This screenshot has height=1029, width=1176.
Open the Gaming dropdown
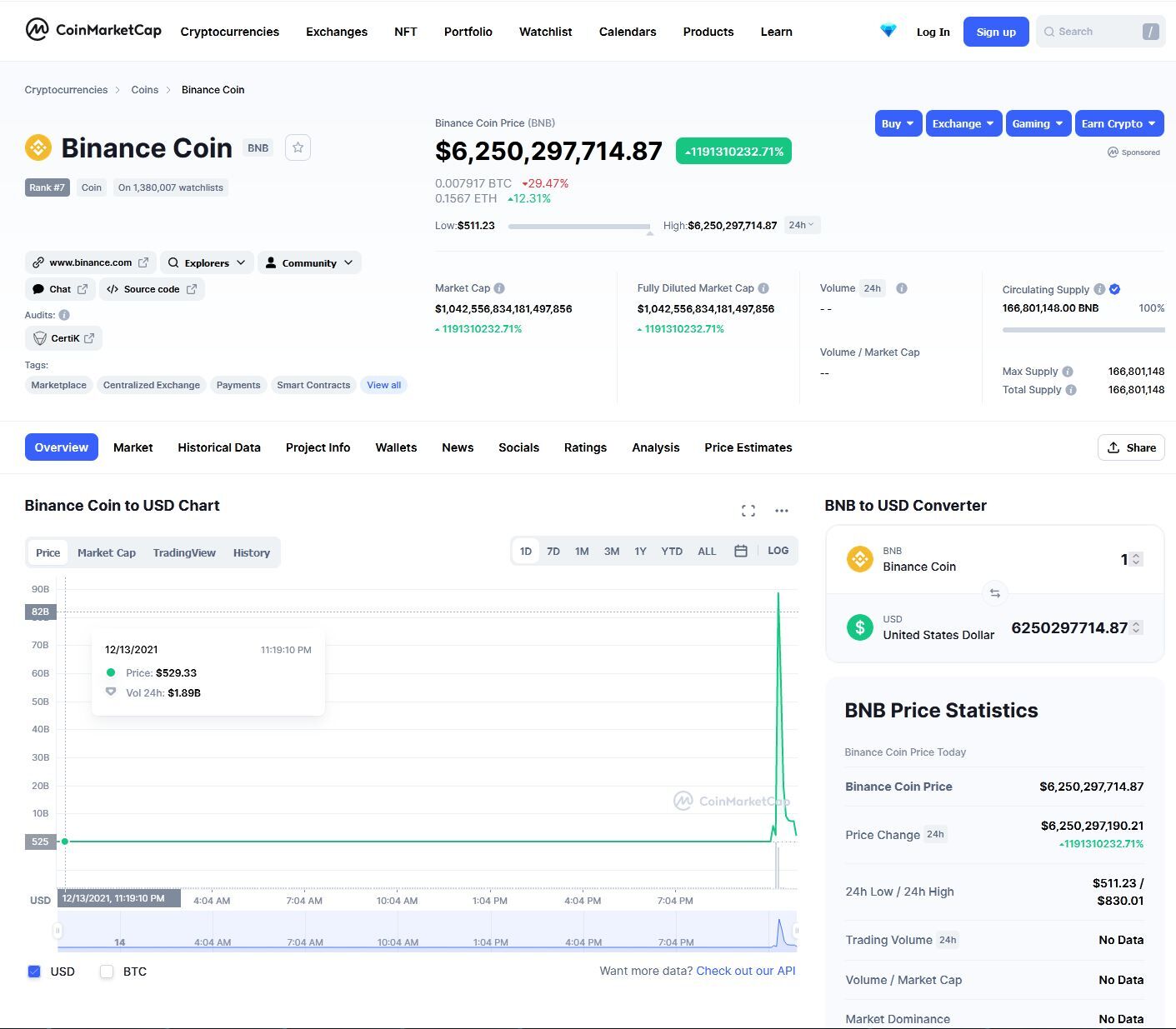pos(1038,123)
